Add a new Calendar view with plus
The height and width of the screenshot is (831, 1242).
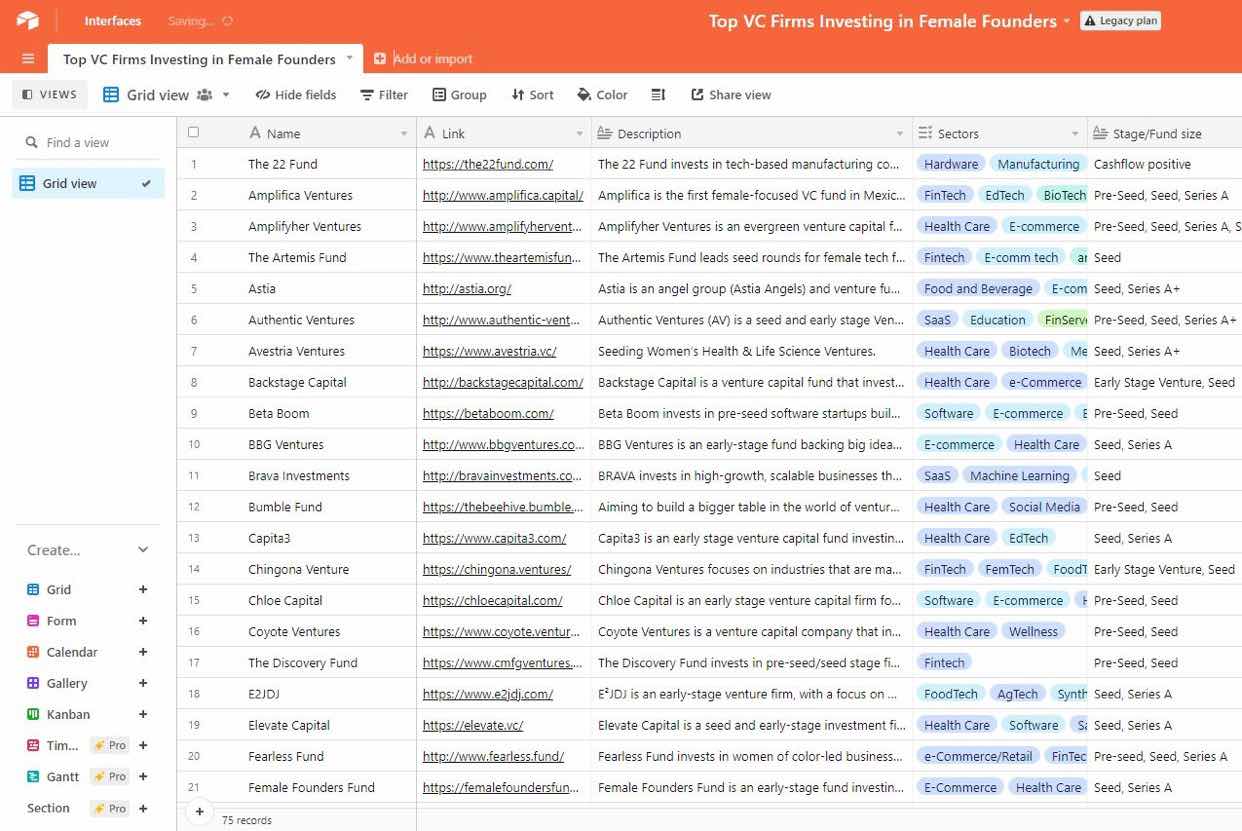[143, 652]
